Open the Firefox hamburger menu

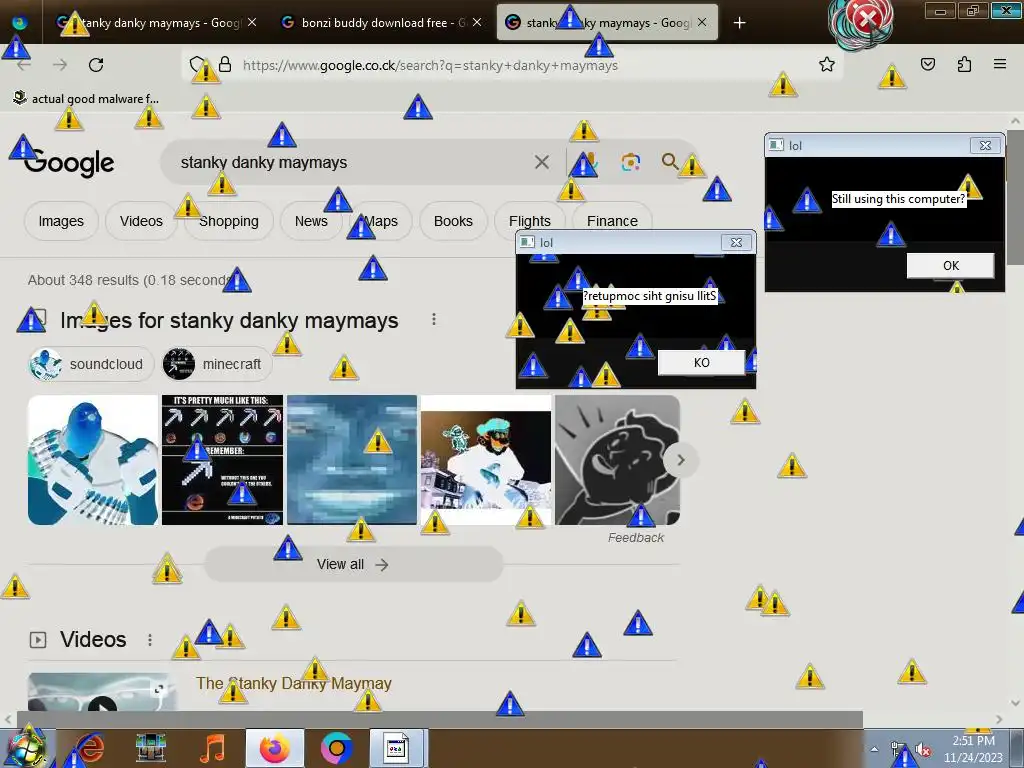click(1000, 64)
